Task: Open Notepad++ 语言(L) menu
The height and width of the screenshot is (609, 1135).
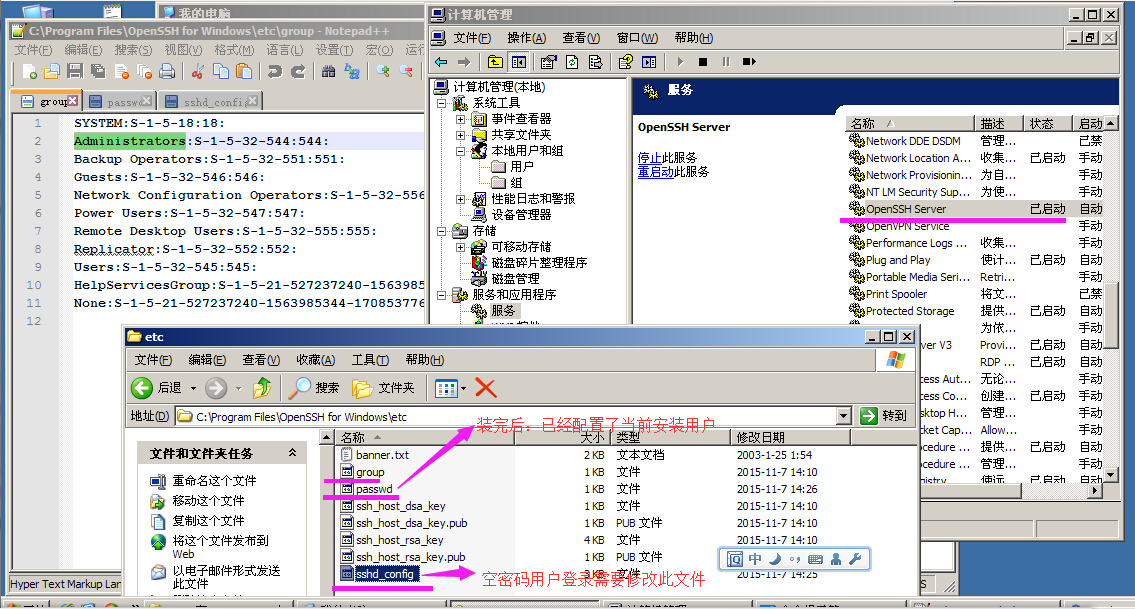Action: tap(284, 50)
